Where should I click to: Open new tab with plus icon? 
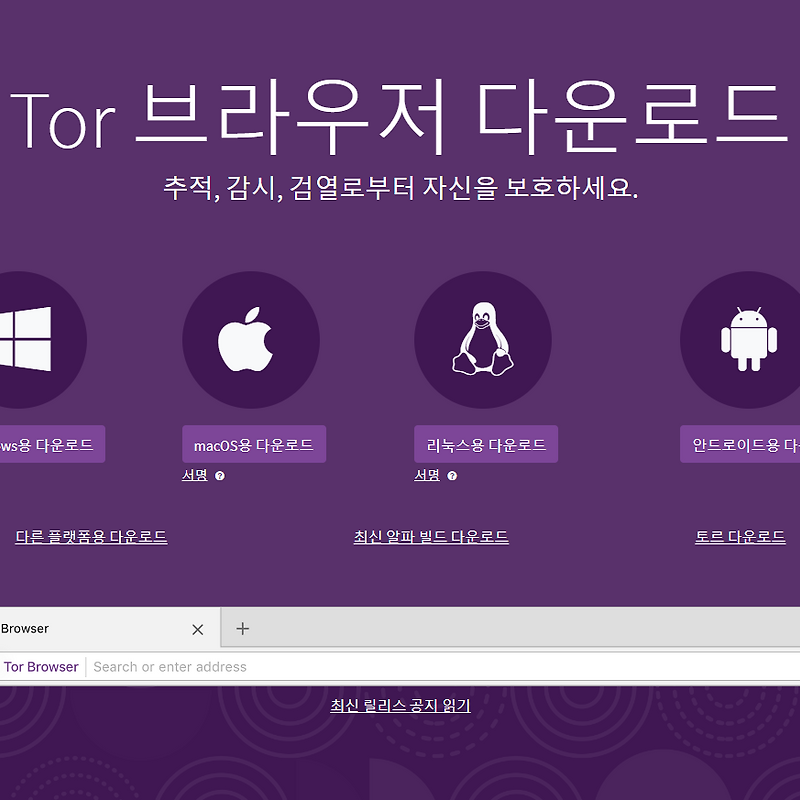click(x=243, y=629)
